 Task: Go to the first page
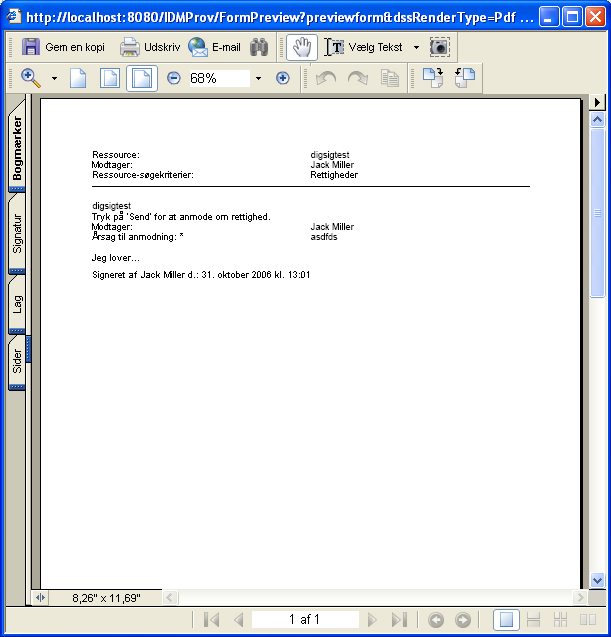212,620
